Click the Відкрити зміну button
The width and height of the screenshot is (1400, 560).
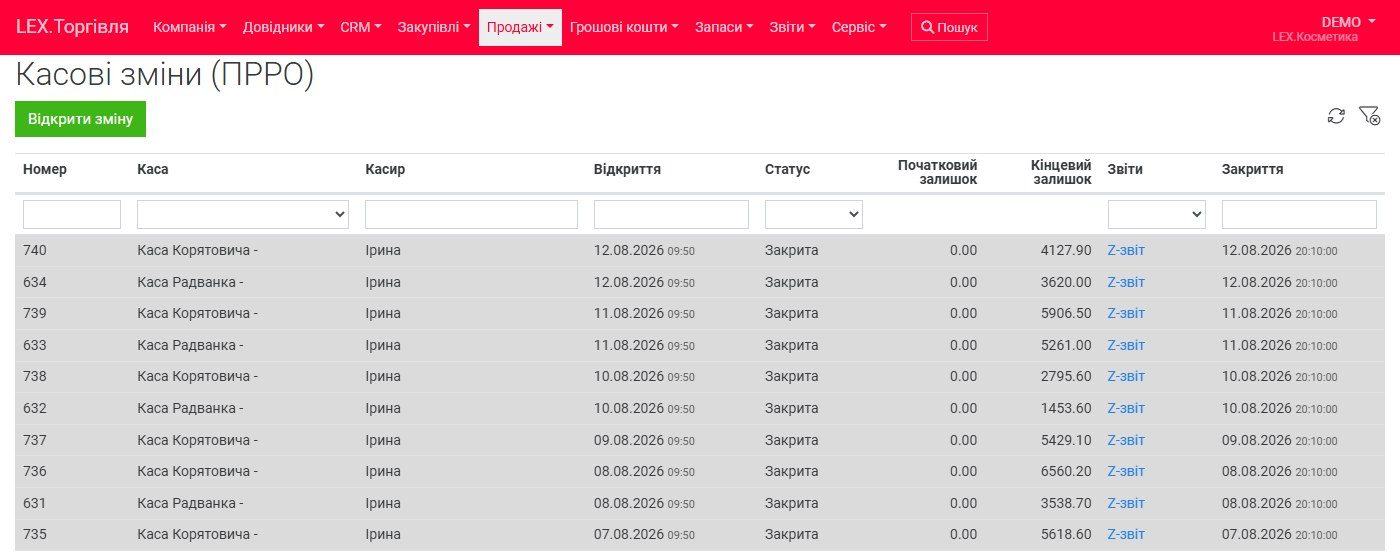click(80, 119)
